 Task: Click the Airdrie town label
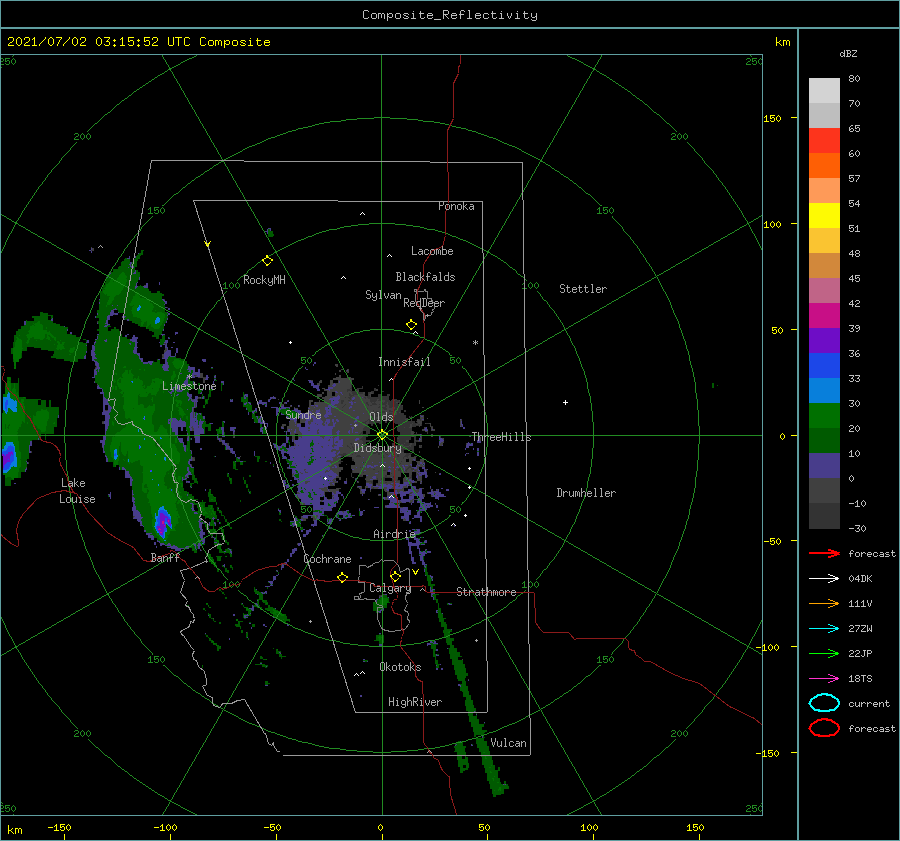[394, 534]
